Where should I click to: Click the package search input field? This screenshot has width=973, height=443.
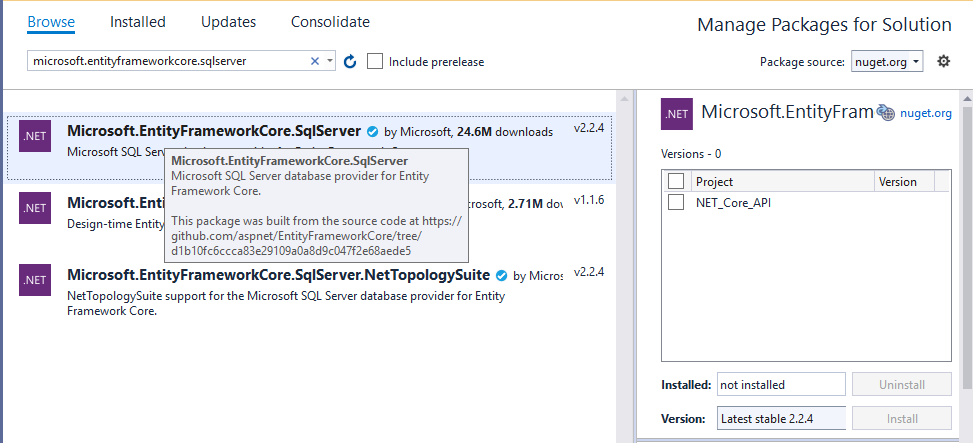(168, 62)
